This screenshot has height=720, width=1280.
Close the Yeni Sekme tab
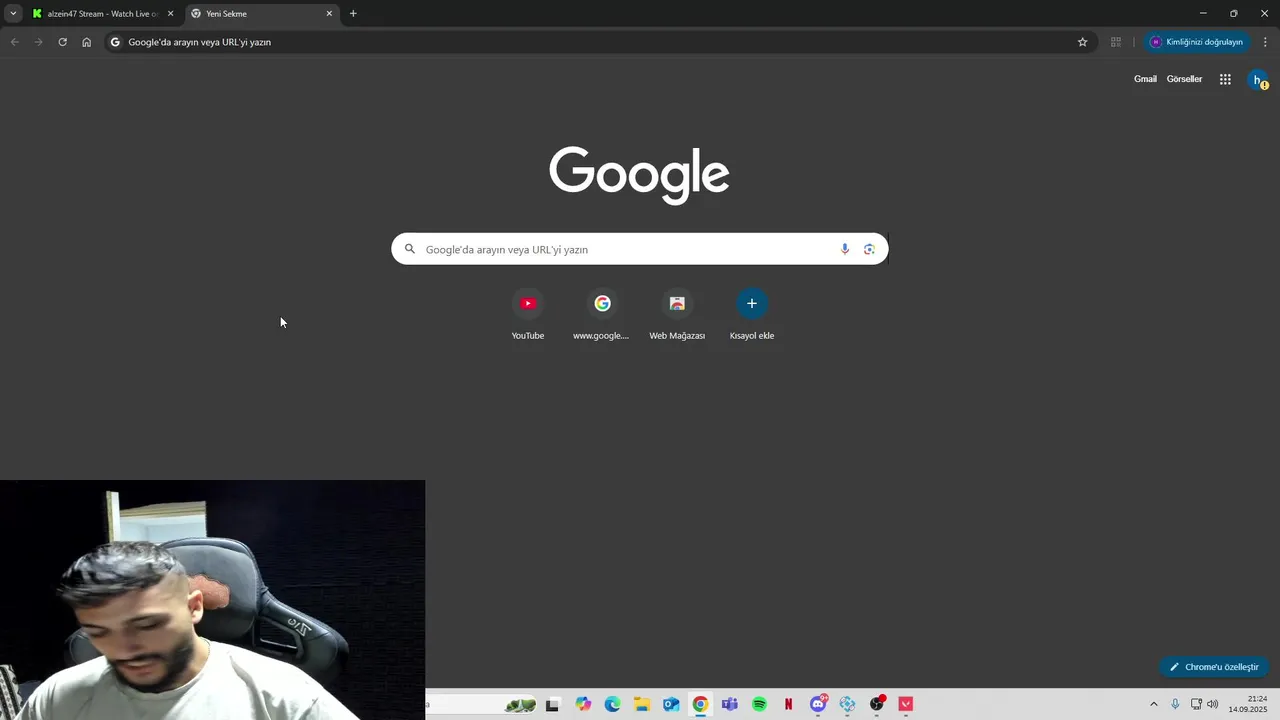[329, 14]
